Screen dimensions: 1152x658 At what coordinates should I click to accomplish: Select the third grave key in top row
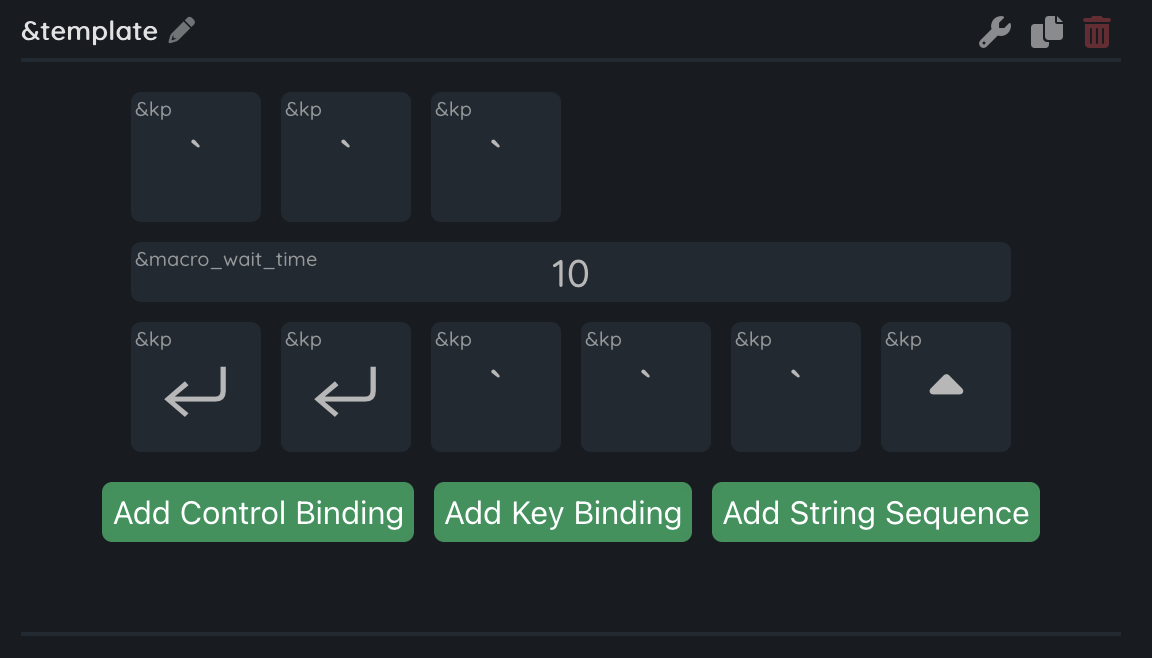coord(496,157)
